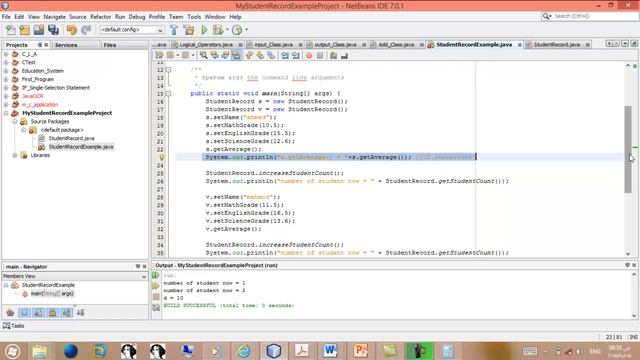Click the Internet Explorer taskbar icon
The width and height of the screenshot is (640, 360).
pos(244,351)
